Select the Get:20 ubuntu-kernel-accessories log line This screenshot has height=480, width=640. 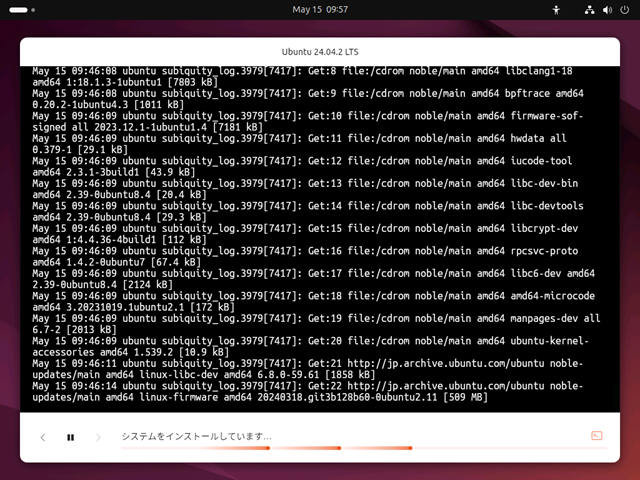(x=311, y=347)
